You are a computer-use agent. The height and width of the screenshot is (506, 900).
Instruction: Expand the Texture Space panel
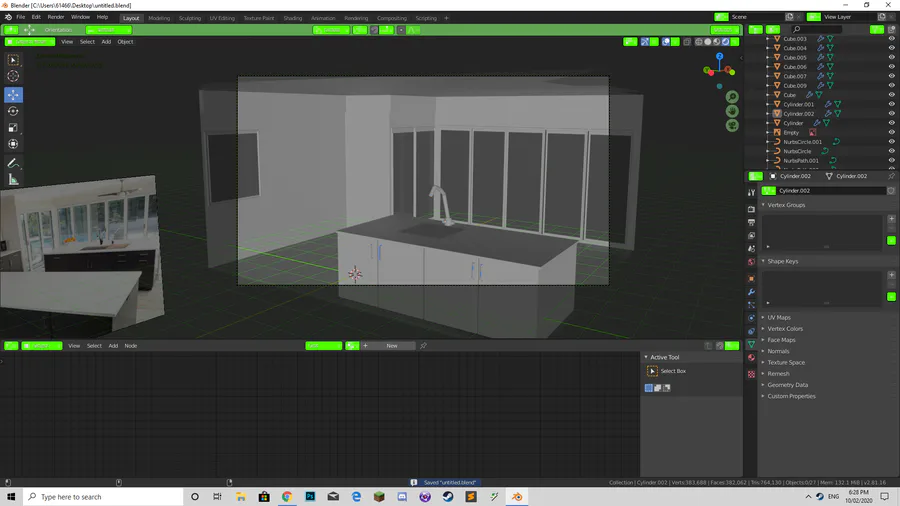click(x=763, y=363)
